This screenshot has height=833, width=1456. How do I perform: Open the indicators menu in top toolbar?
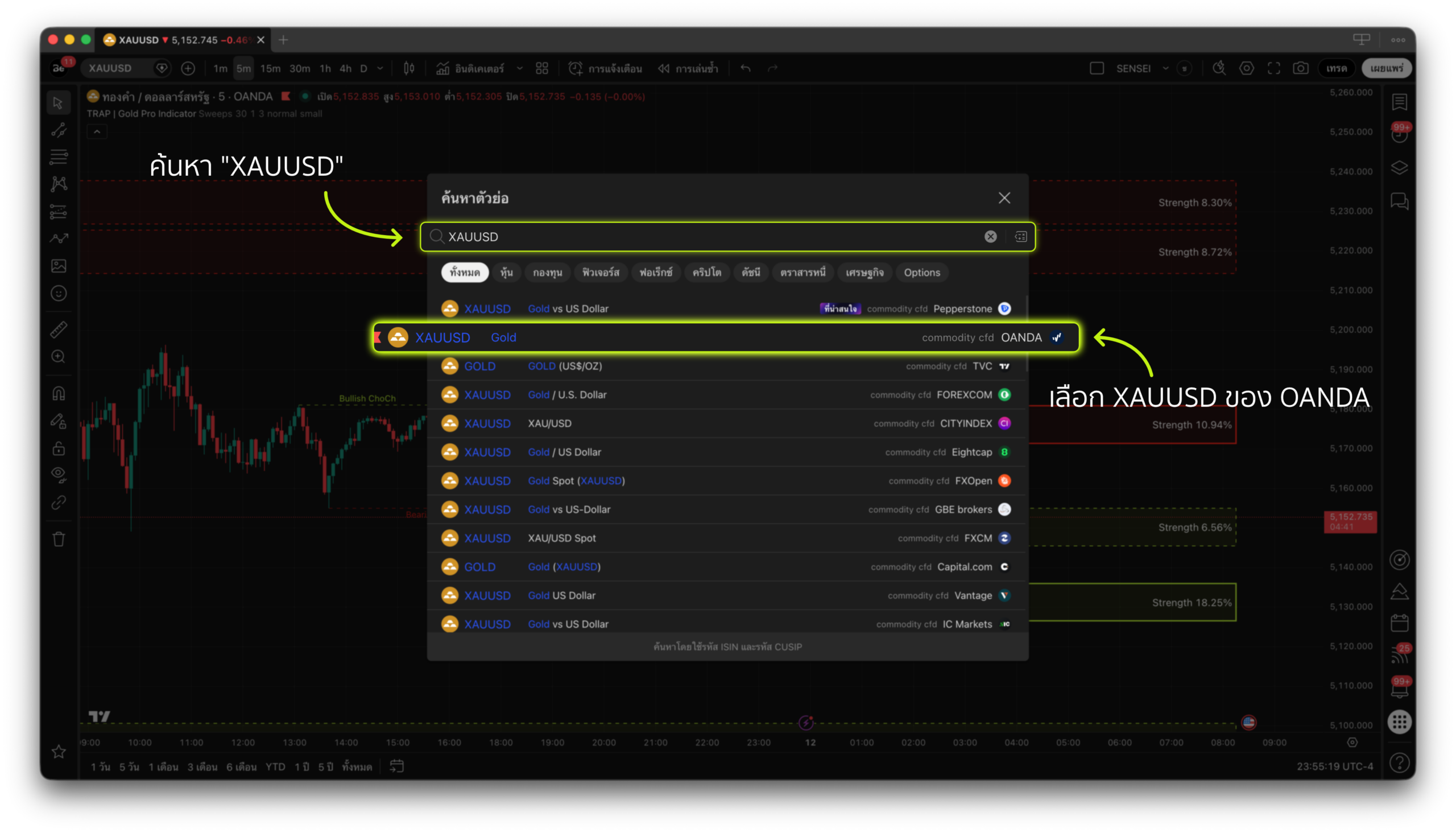point(471,69)
